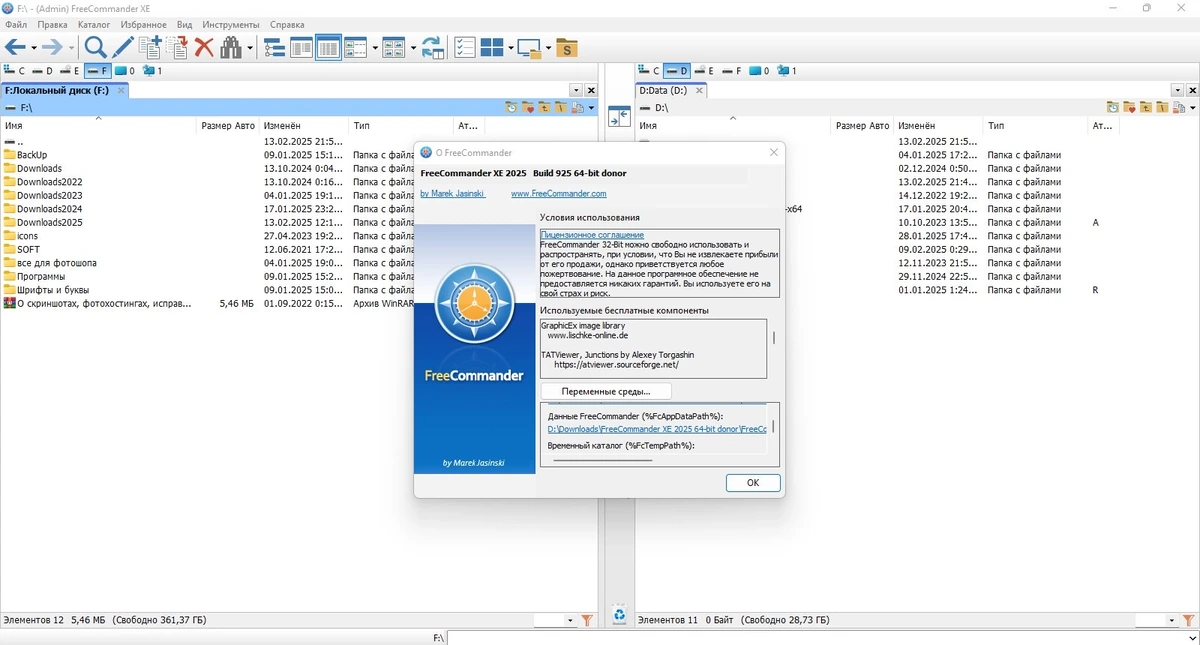This screenshot has height=645, width=1200.
Task: Click the right panel orange filter funnel icon
Action: click(1187, 620)
